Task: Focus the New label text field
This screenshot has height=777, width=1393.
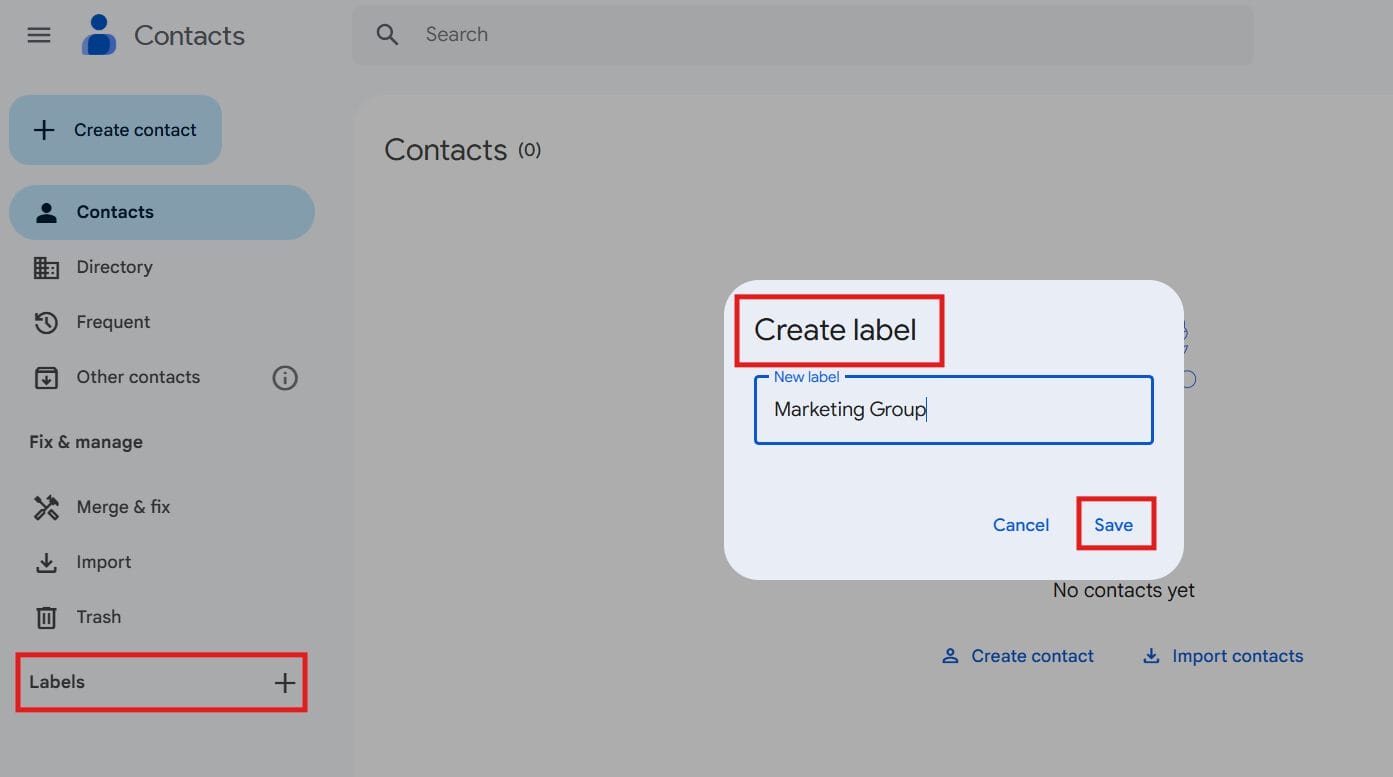Action: coord(953,410)
